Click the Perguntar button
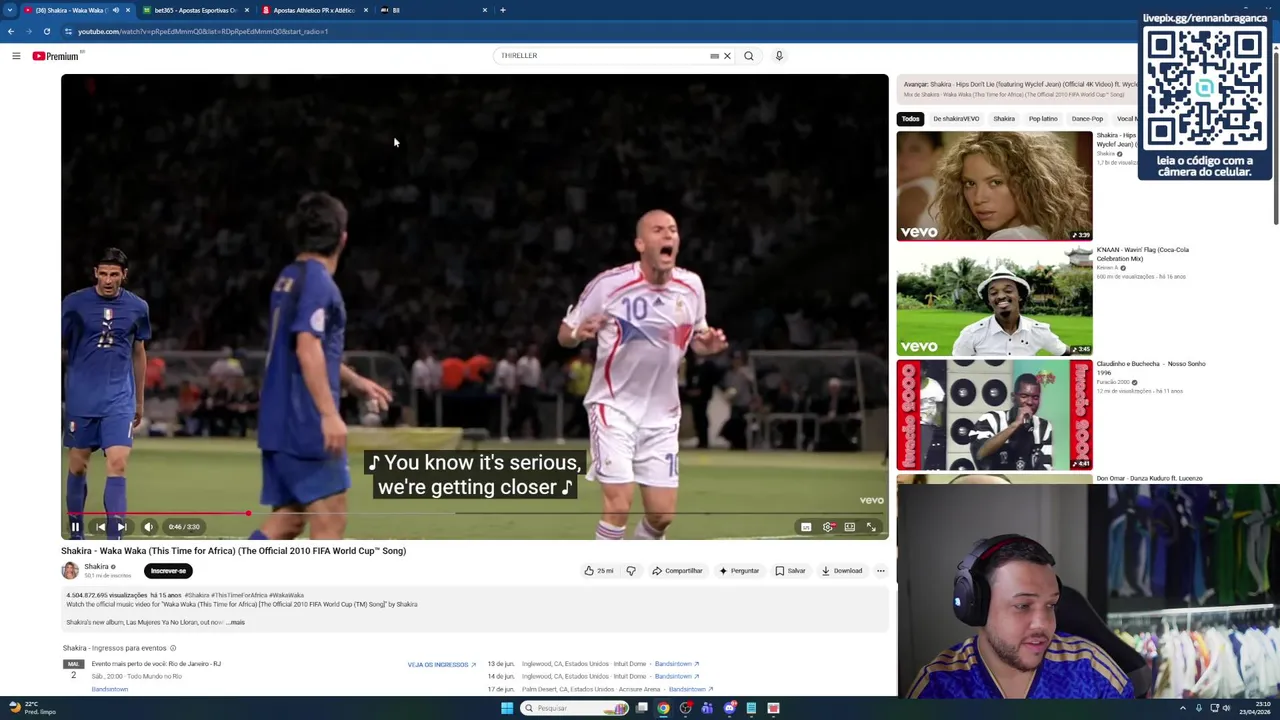The image size is (1280, 720). (x=739, y=571)
